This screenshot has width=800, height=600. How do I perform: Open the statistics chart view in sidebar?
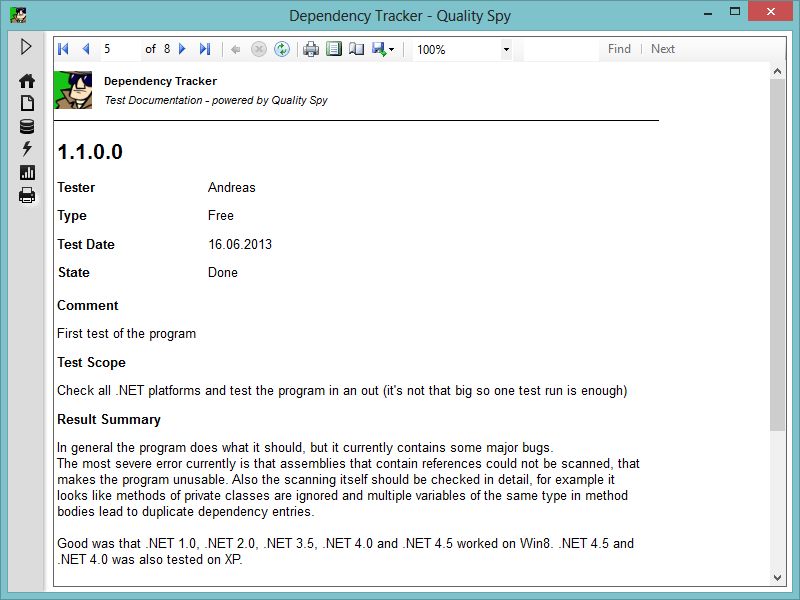(x=26, y=171)
